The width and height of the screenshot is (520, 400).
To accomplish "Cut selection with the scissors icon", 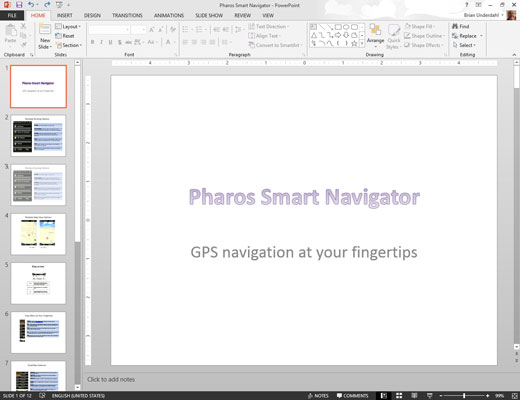I will point(23,26).
